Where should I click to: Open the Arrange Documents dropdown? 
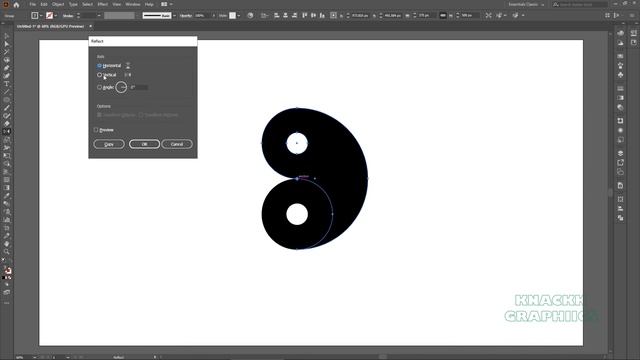pos(167,4)
